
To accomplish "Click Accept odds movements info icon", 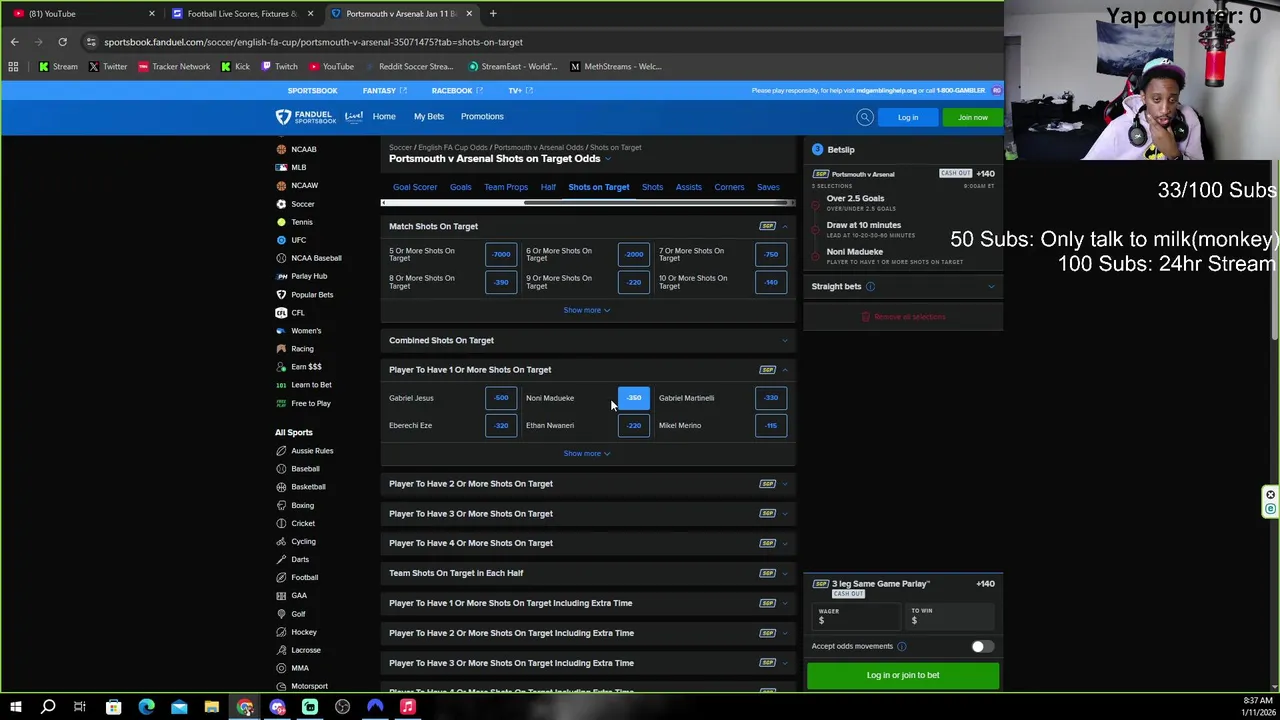I will point(901,646).
